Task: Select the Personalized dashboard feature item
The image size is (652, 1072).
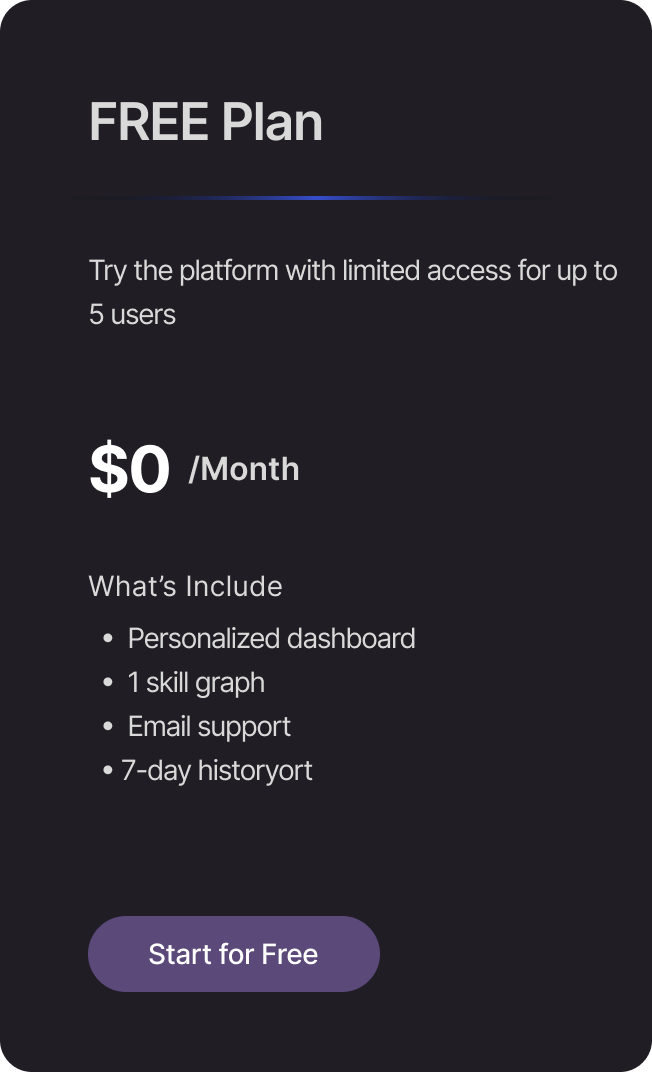Action: click(271, 639)
